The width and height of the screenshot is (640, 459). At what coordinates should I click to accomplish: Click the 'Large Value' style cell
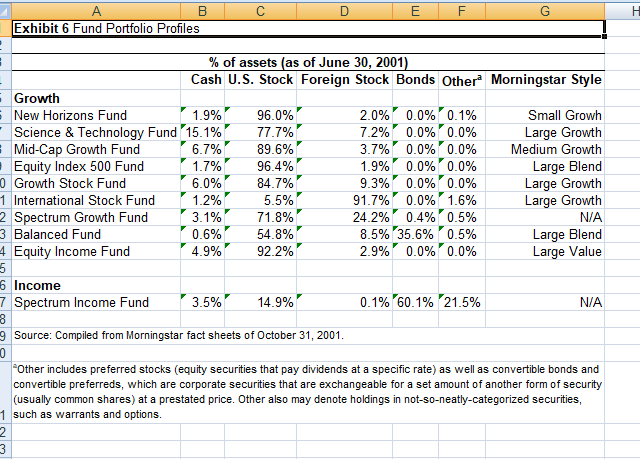[x=545, y=251]
